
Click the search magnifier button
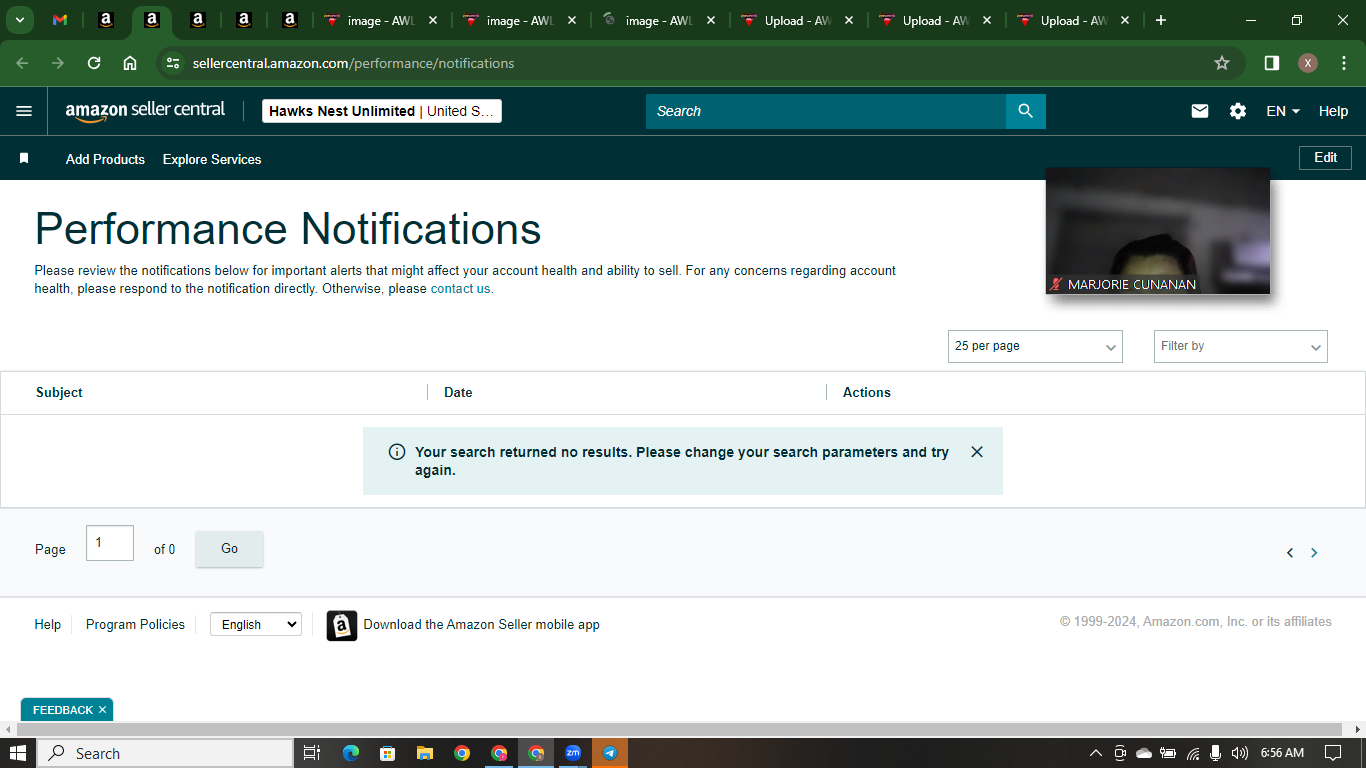1025,111
